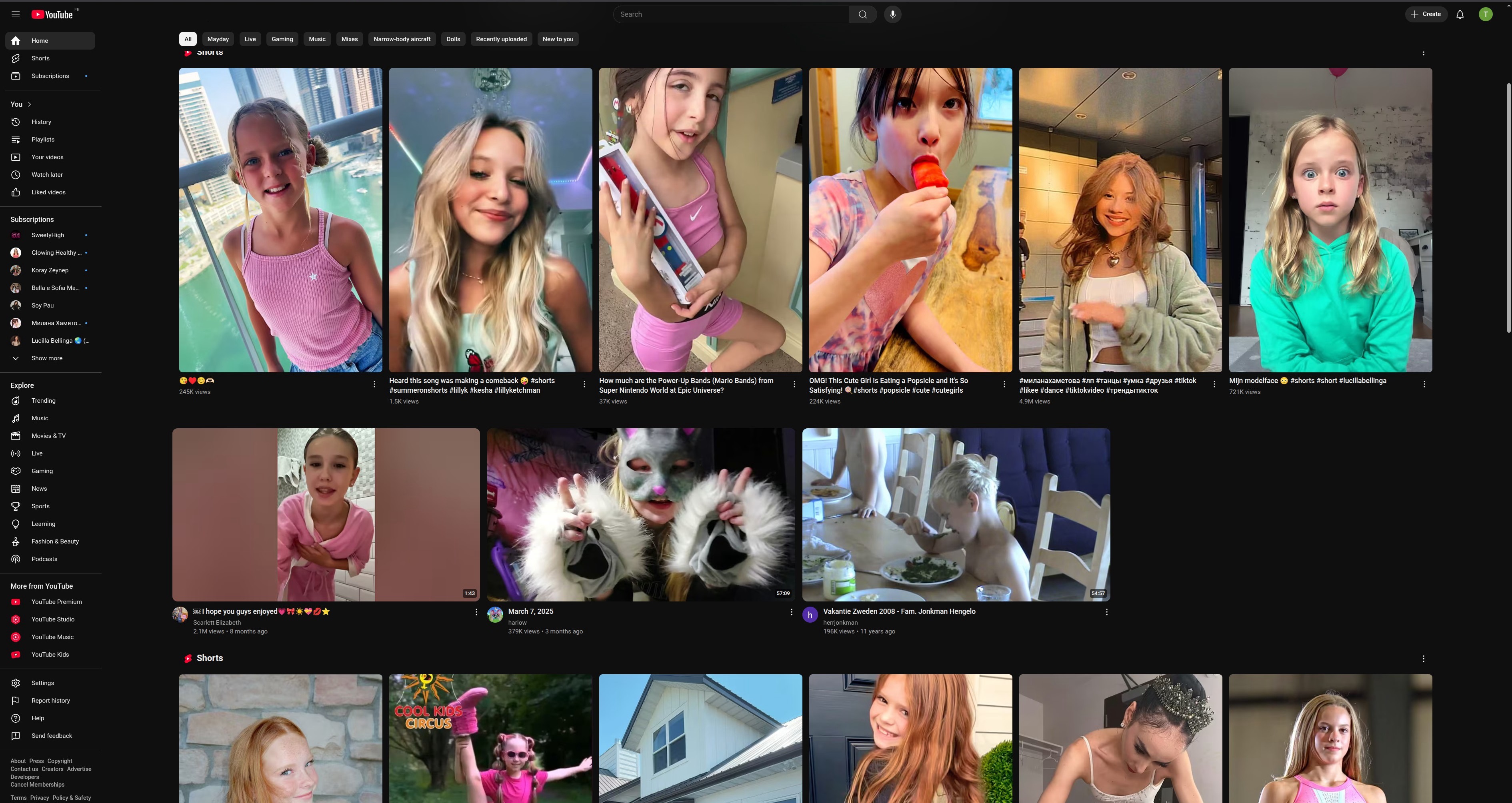Open Shorts in the sidebar
1512x803 pixels.
tap(50, 58)
